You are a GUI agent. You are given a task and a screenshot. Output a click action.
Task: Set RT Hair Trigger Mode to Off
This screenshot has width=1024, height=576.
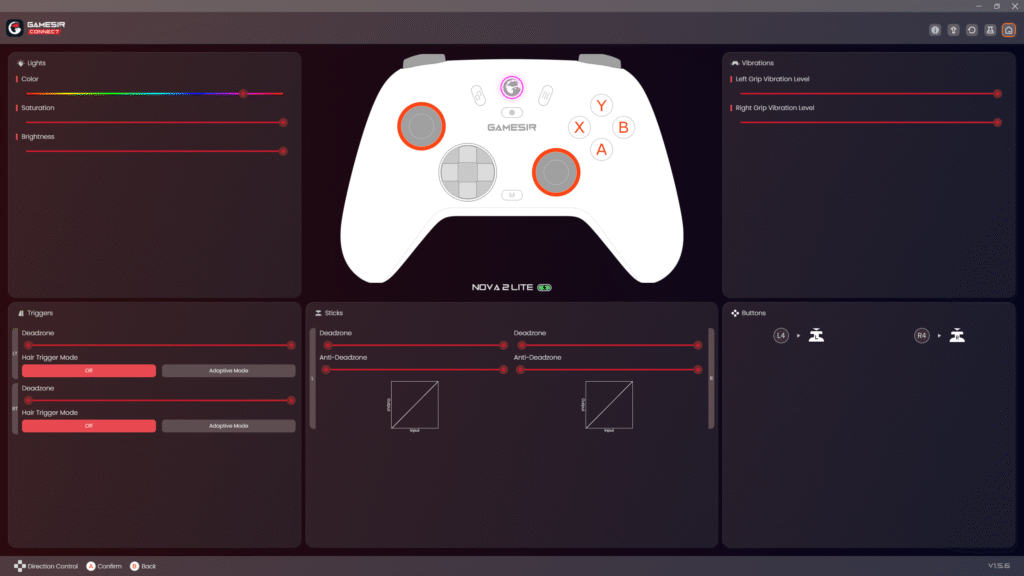point(89,426)
